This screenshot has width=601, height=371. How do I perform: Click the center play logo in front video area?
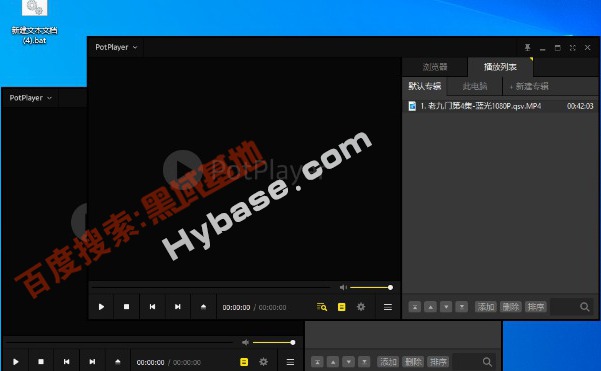pyautogui.click(x=182, y=169)
